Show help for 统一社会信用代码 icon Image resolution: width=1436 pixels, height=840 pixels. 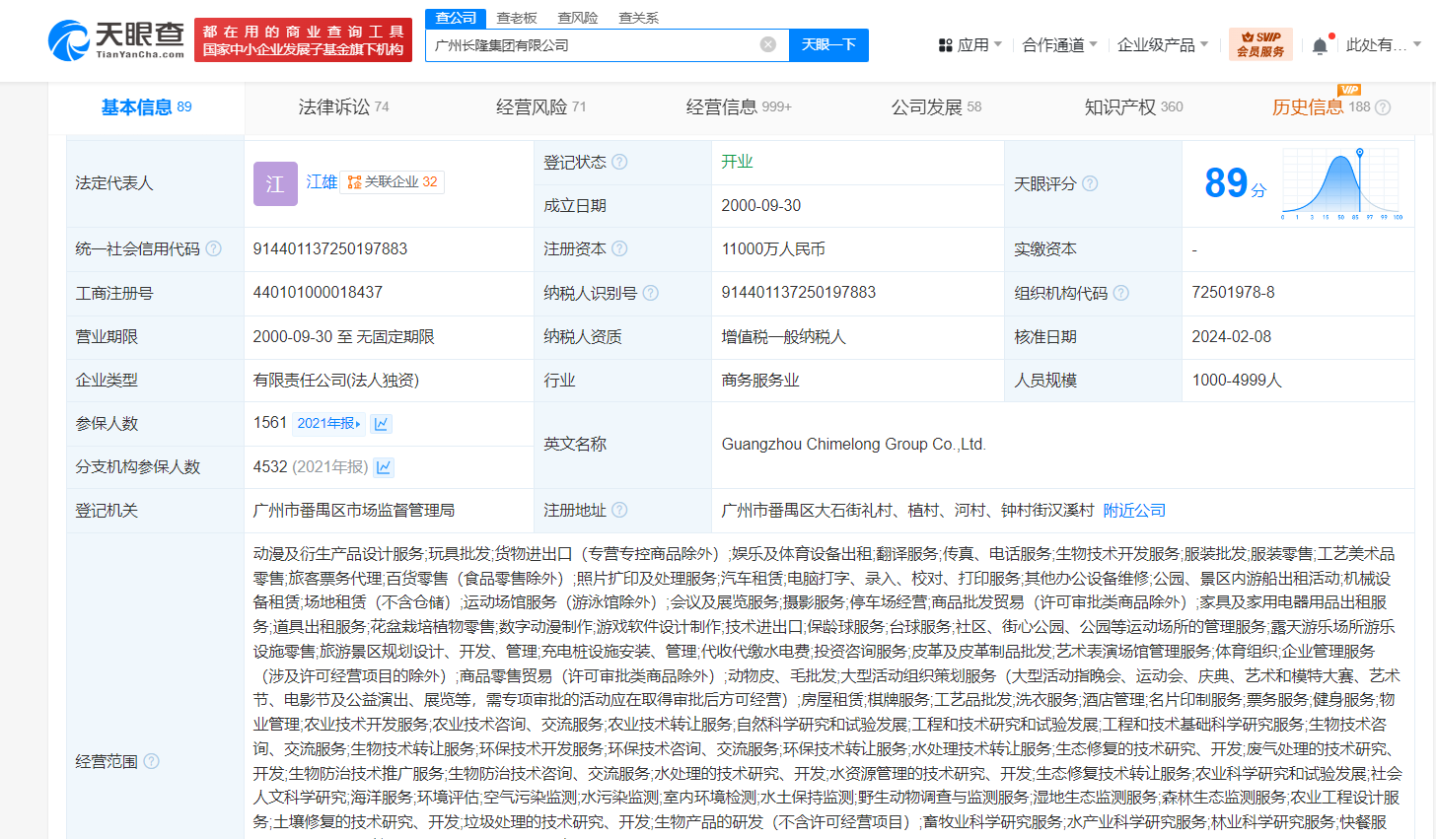(213, 248)
